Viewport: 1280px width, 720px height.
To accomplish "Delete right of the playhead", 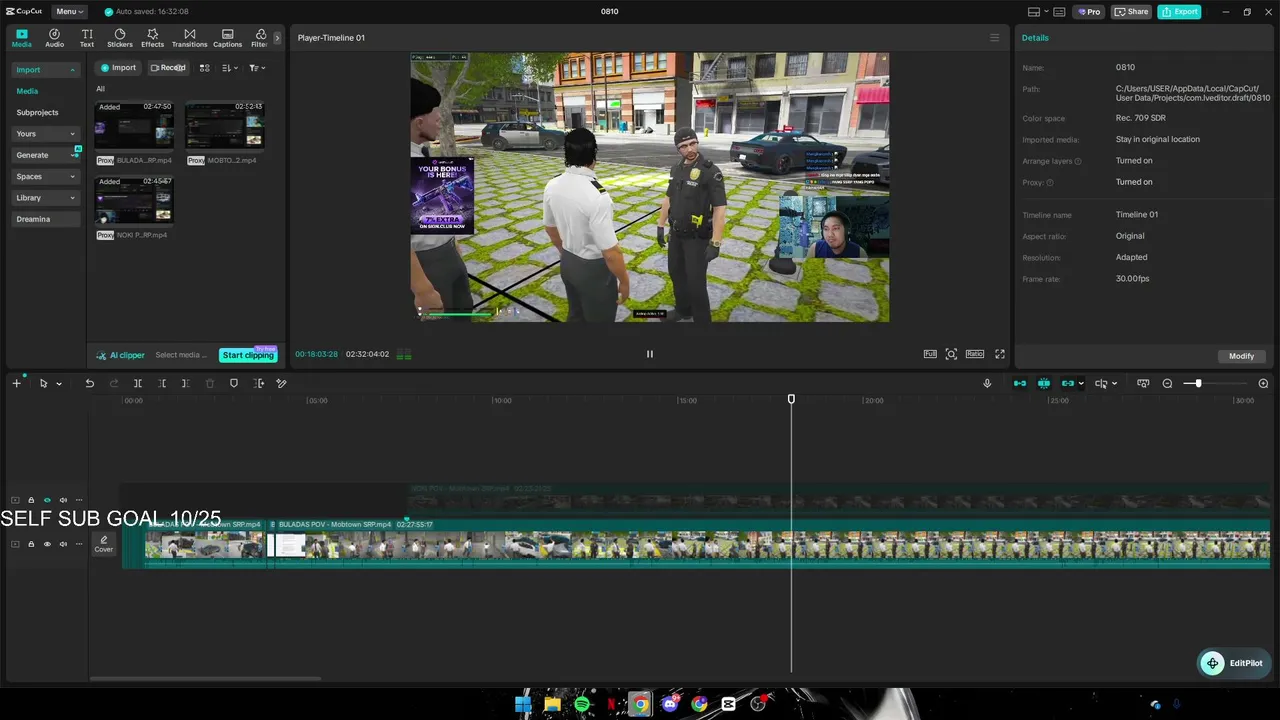I will point(186,384).
